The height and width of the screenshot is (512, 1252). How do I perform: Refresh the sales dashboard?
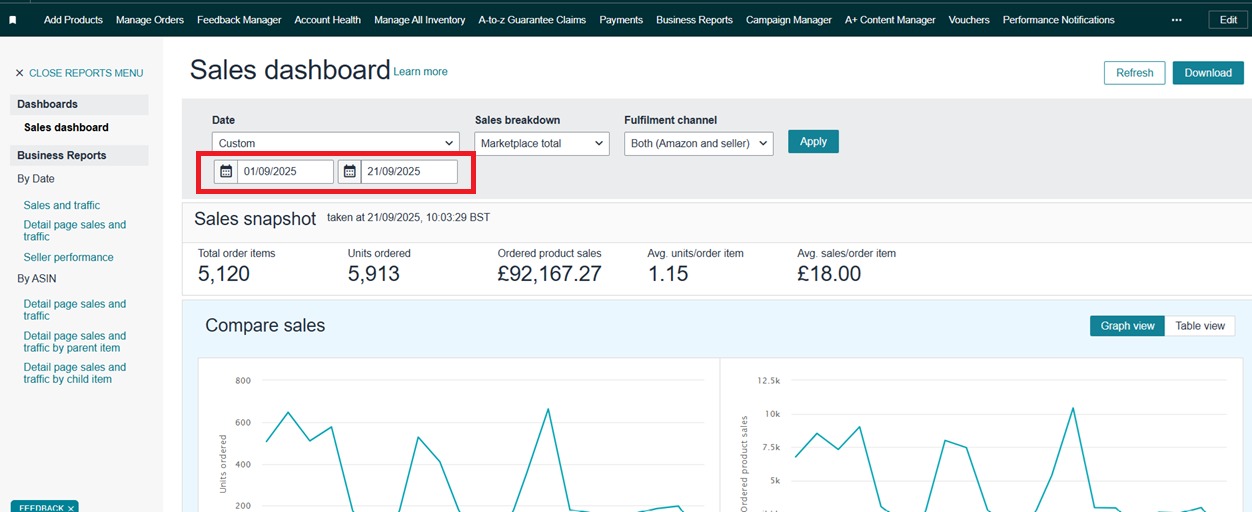1134,73
